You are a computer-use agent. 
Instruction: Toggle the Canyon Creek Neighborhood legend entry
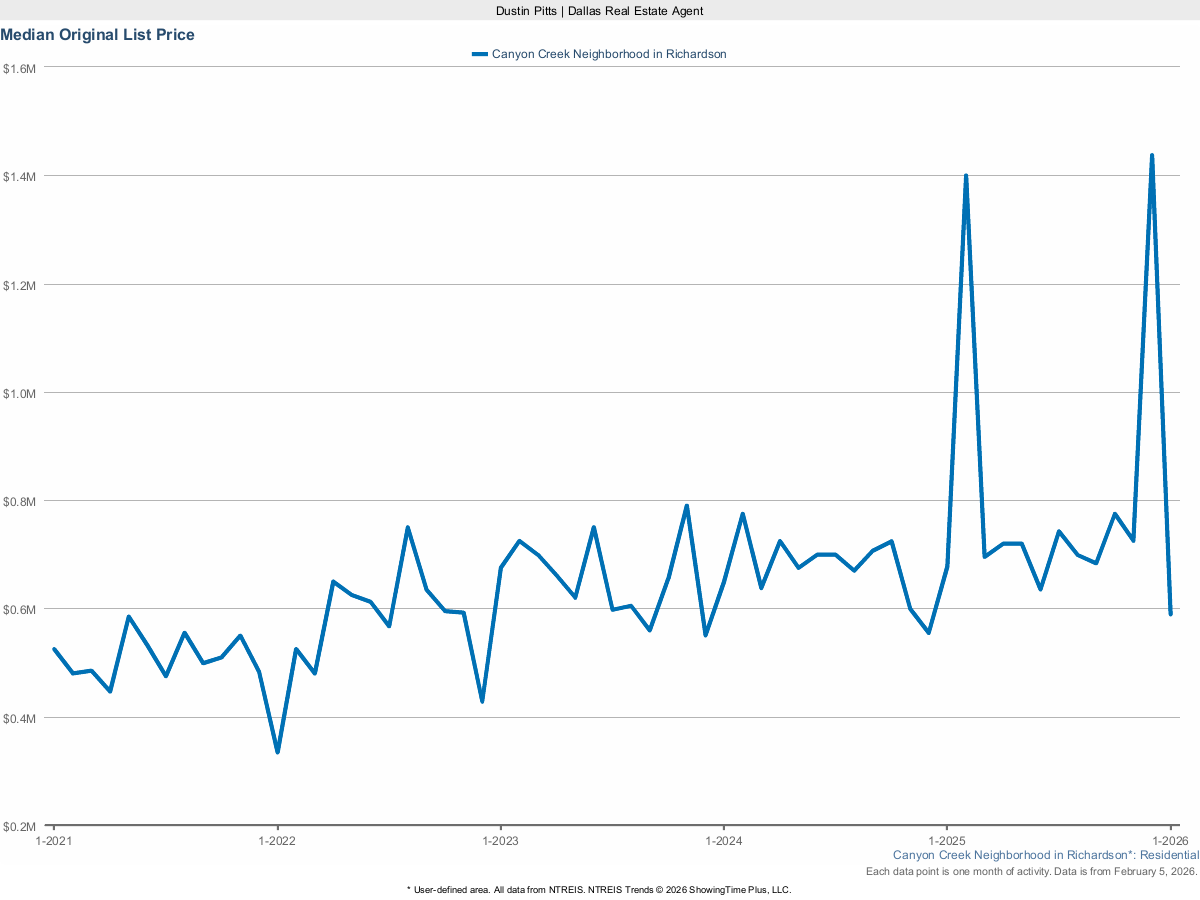605,53
